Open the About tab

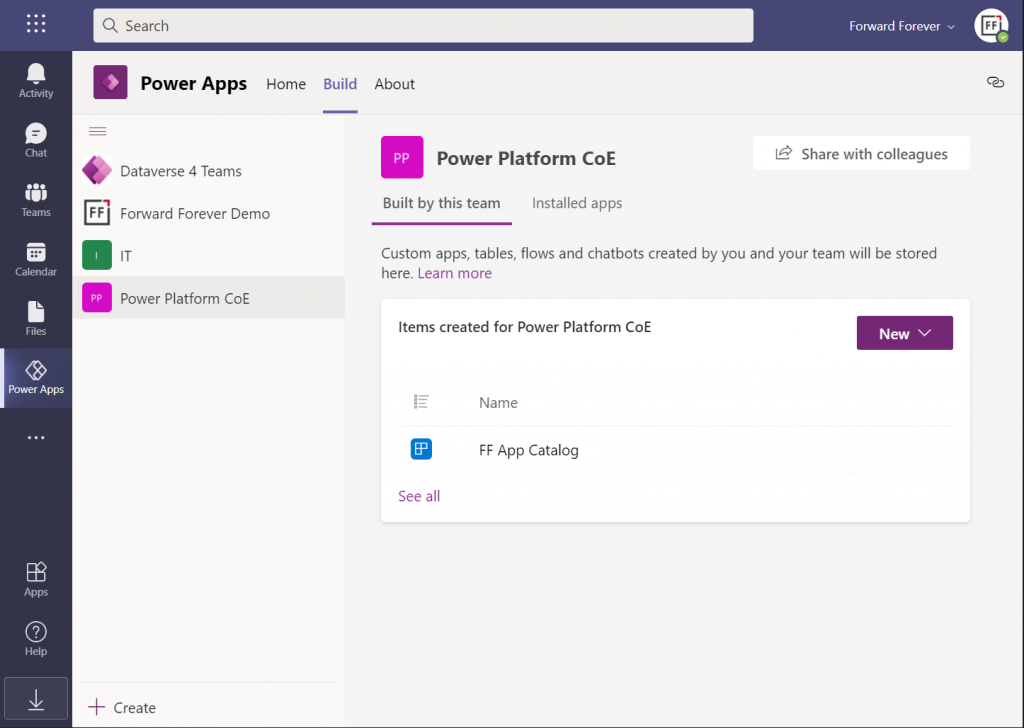pos(394,84)
